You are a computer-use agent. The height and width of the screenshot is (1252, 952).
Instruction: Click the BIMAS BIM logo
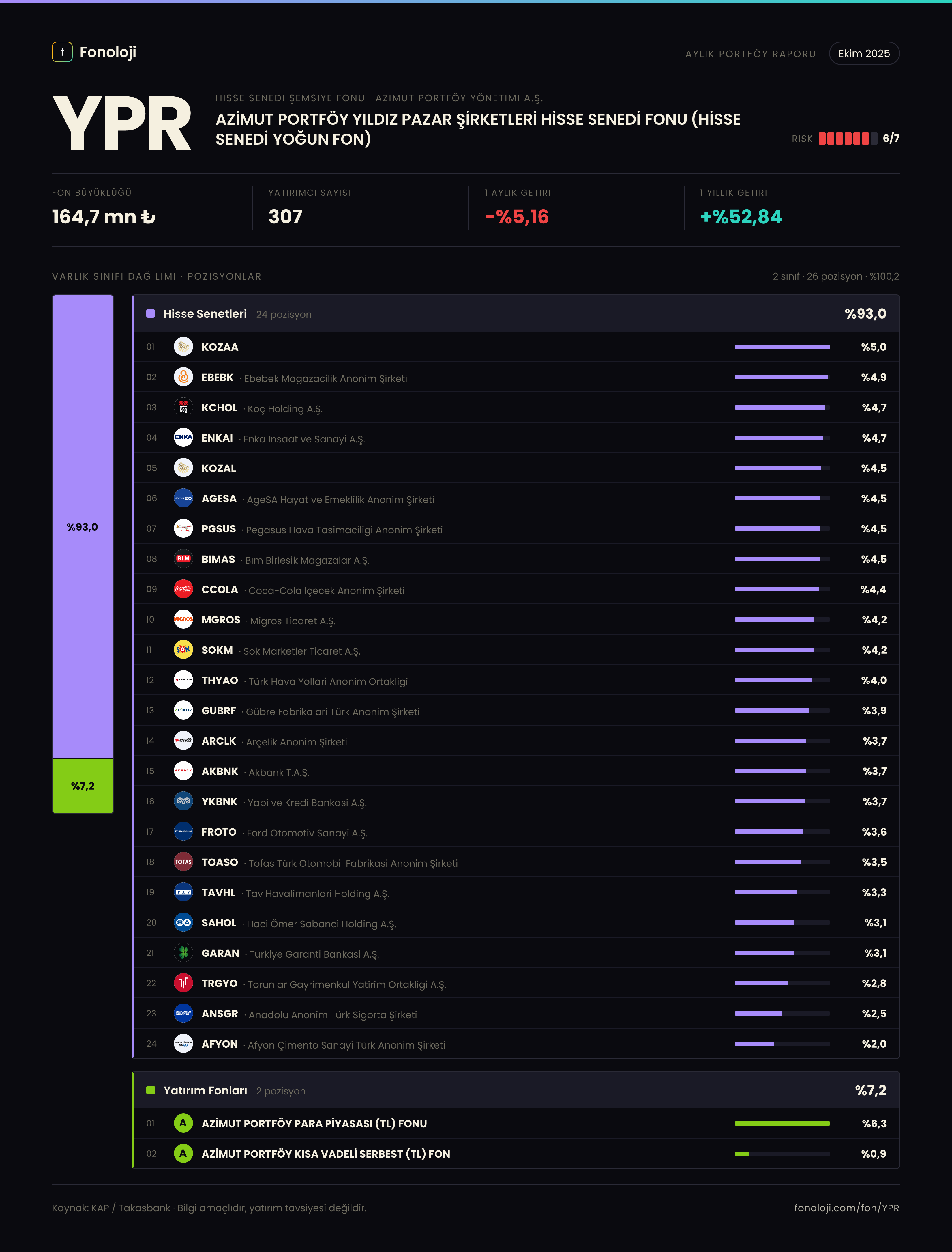point(183,559)
